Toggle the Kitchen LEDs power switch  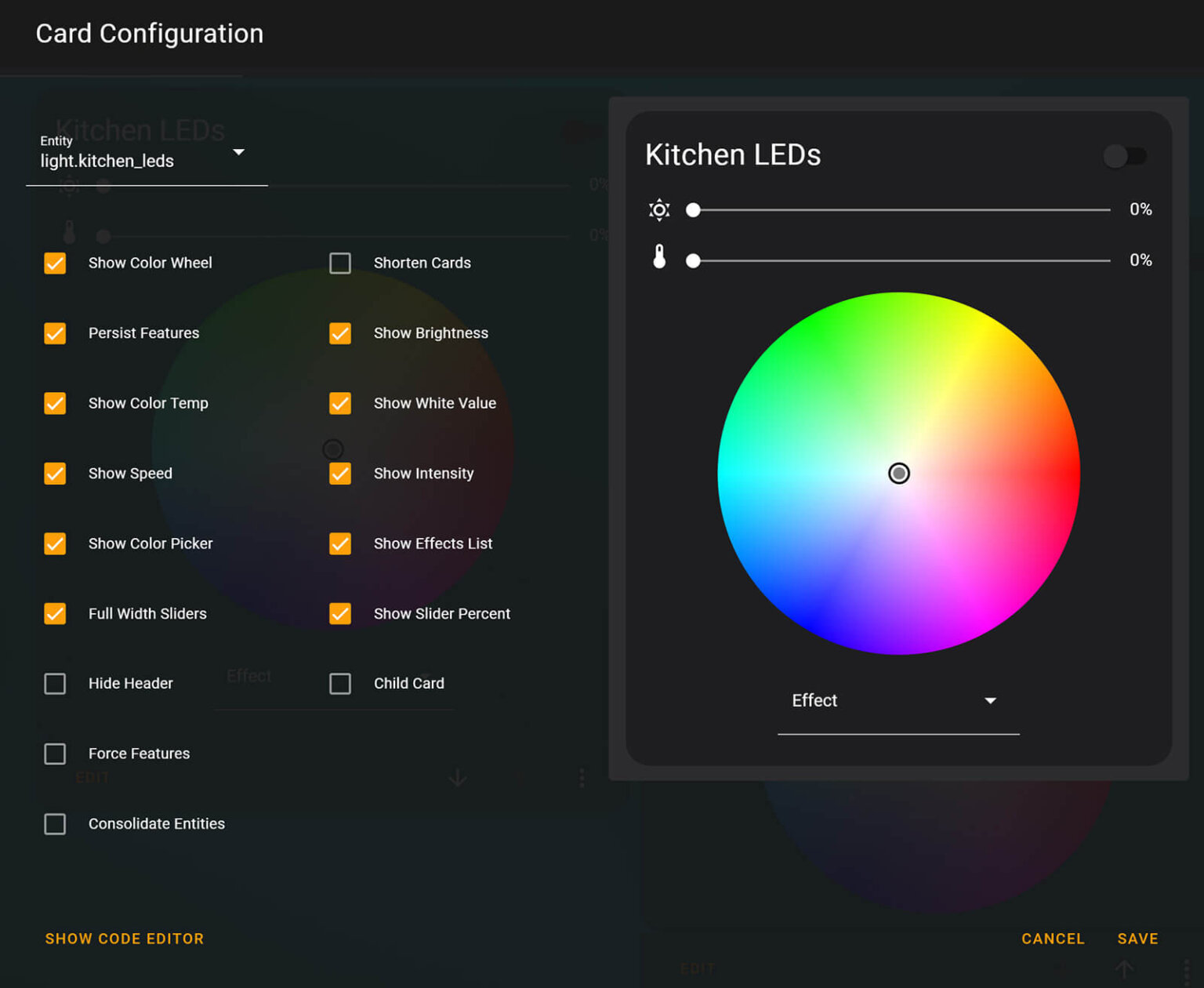[x=1124, y=156]
